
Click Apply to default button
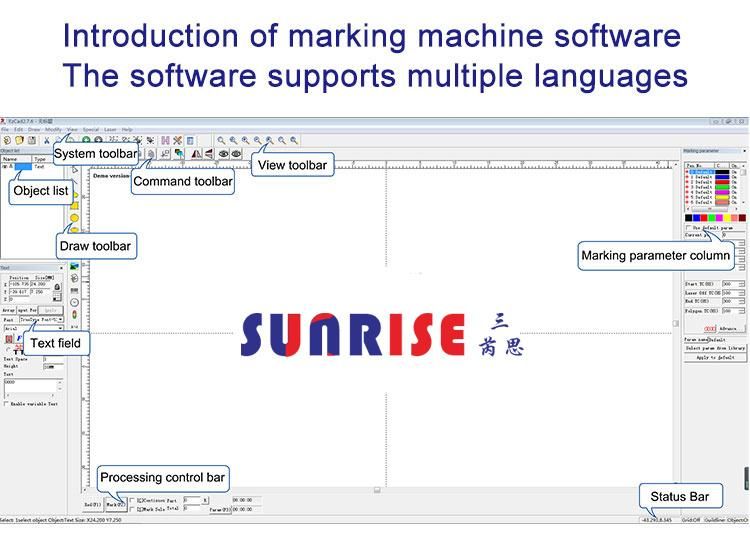coord(715,357)
